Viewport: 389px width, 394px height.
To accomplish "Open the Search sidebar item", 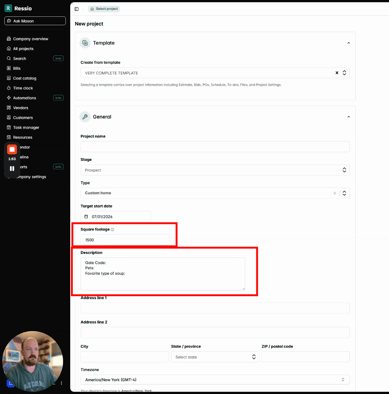I will pyautogui.click(x=19, y=58).
